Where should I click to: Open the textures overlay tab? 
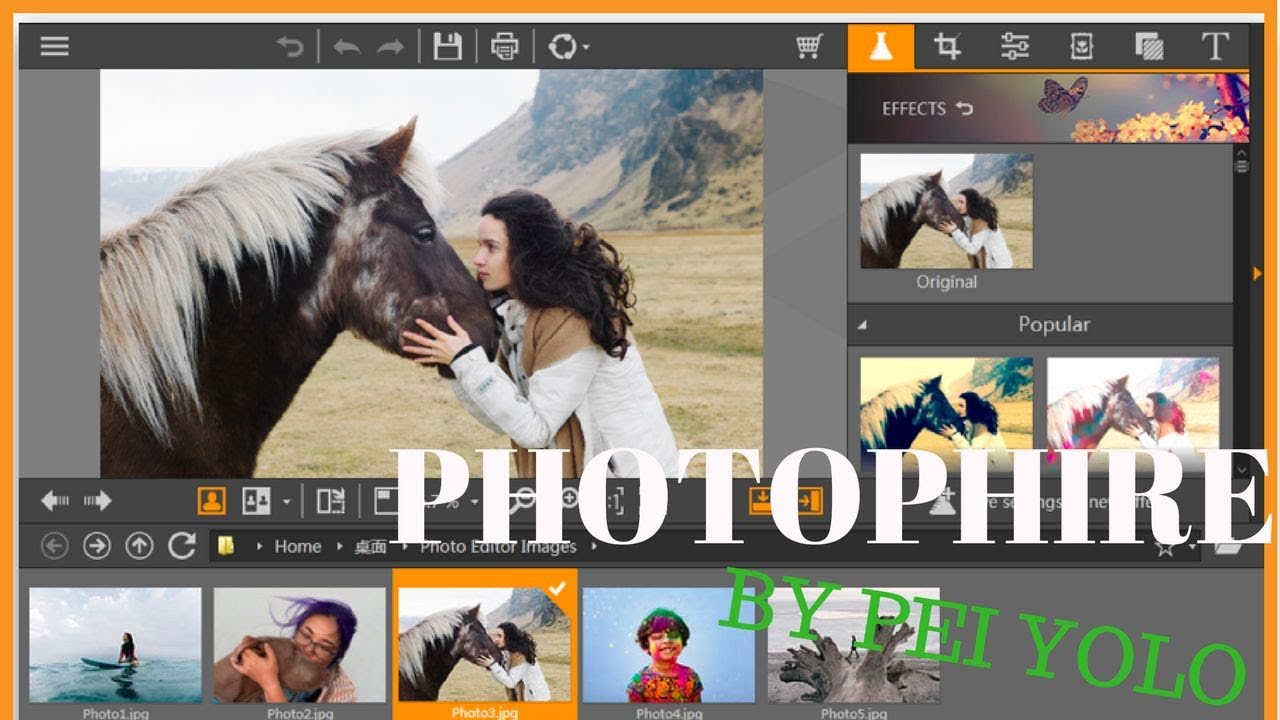pyautogui.click(x=1149, y=46)
